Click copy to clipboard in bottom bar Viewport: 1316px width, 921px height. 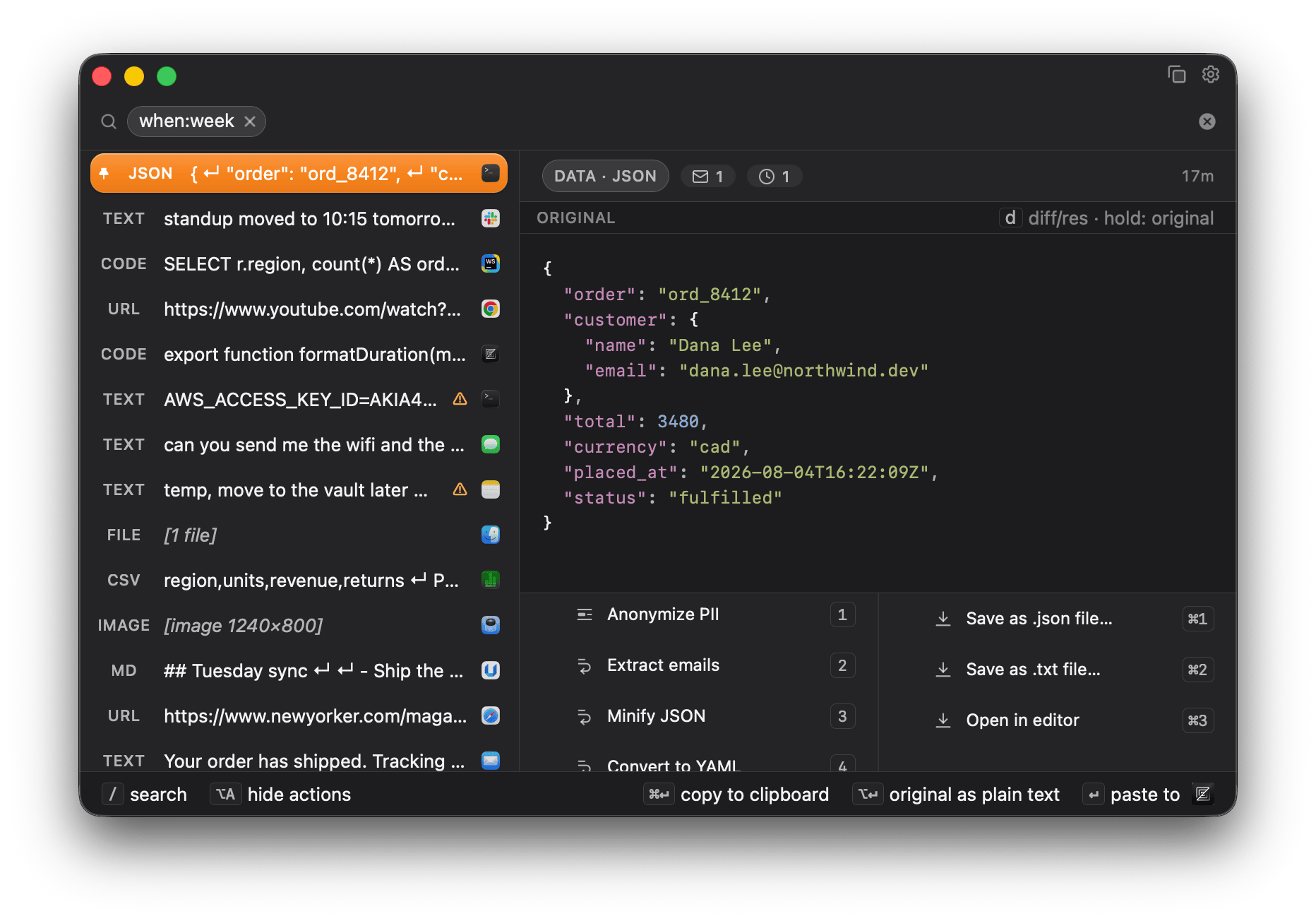point(736,795)
